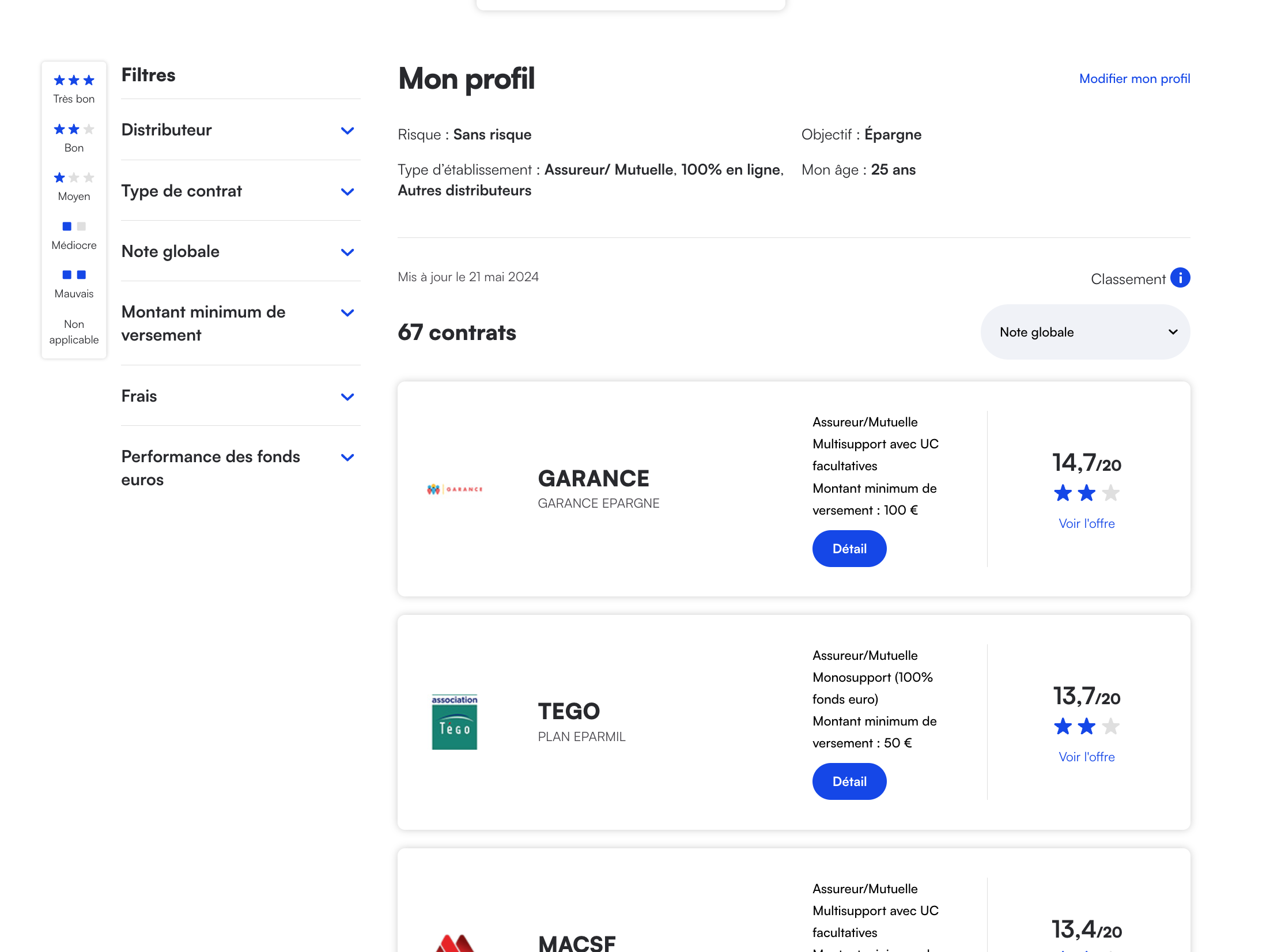The image size is (1285, 952).
Task: Click GARANCE star rating
Action: coord(1087,493)
